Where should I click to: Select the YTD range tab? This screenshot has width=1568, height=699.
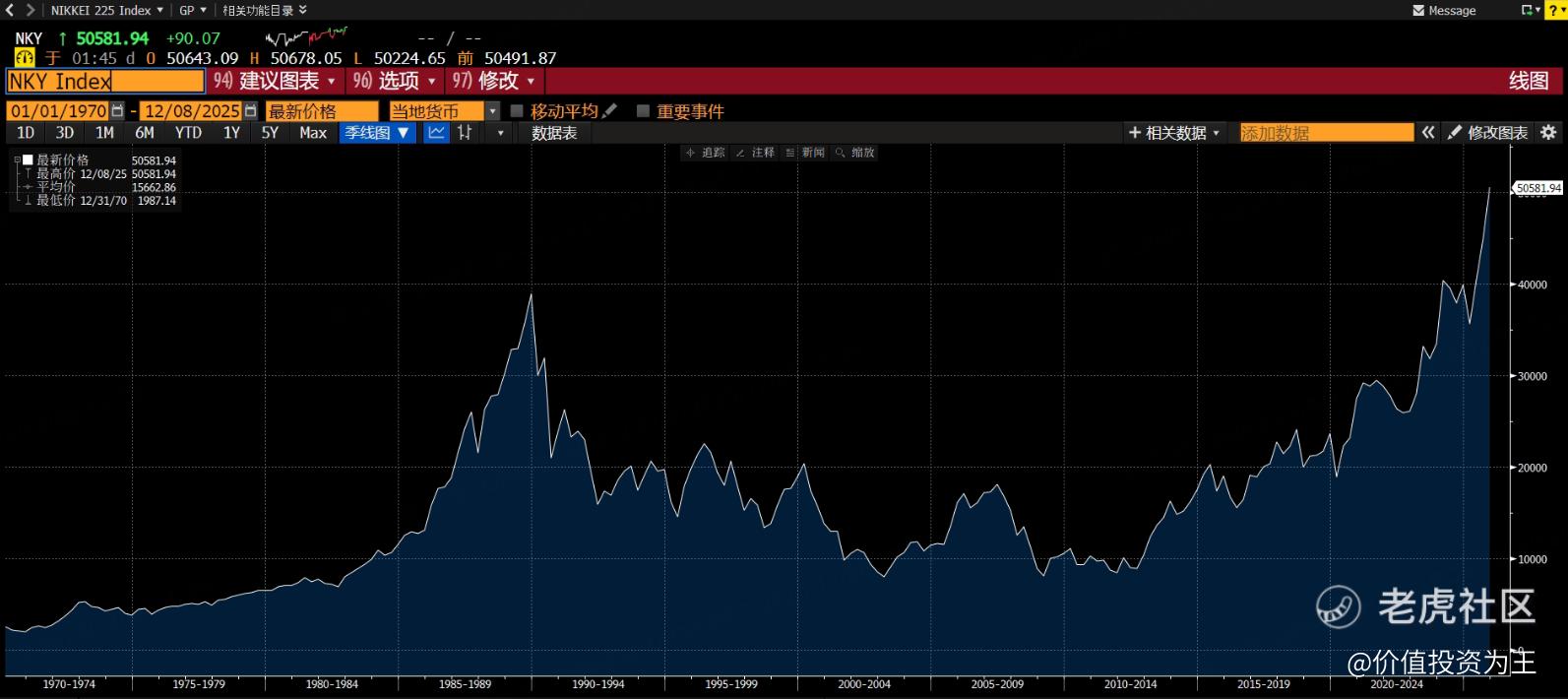[188, 133]
